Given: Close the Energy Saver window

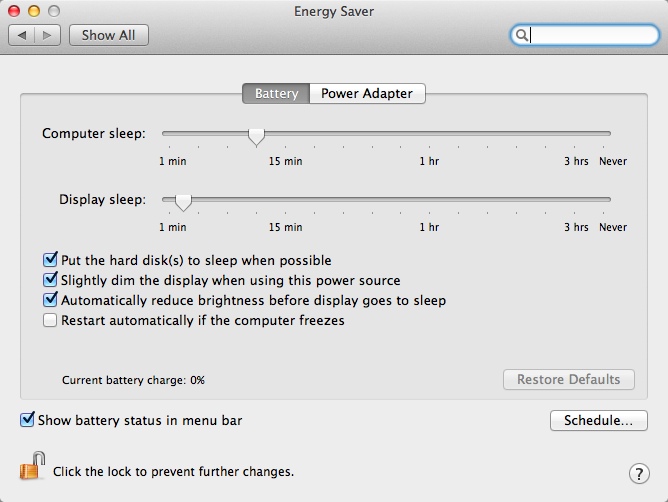Looking at the screenshot, I should [14, 10].
